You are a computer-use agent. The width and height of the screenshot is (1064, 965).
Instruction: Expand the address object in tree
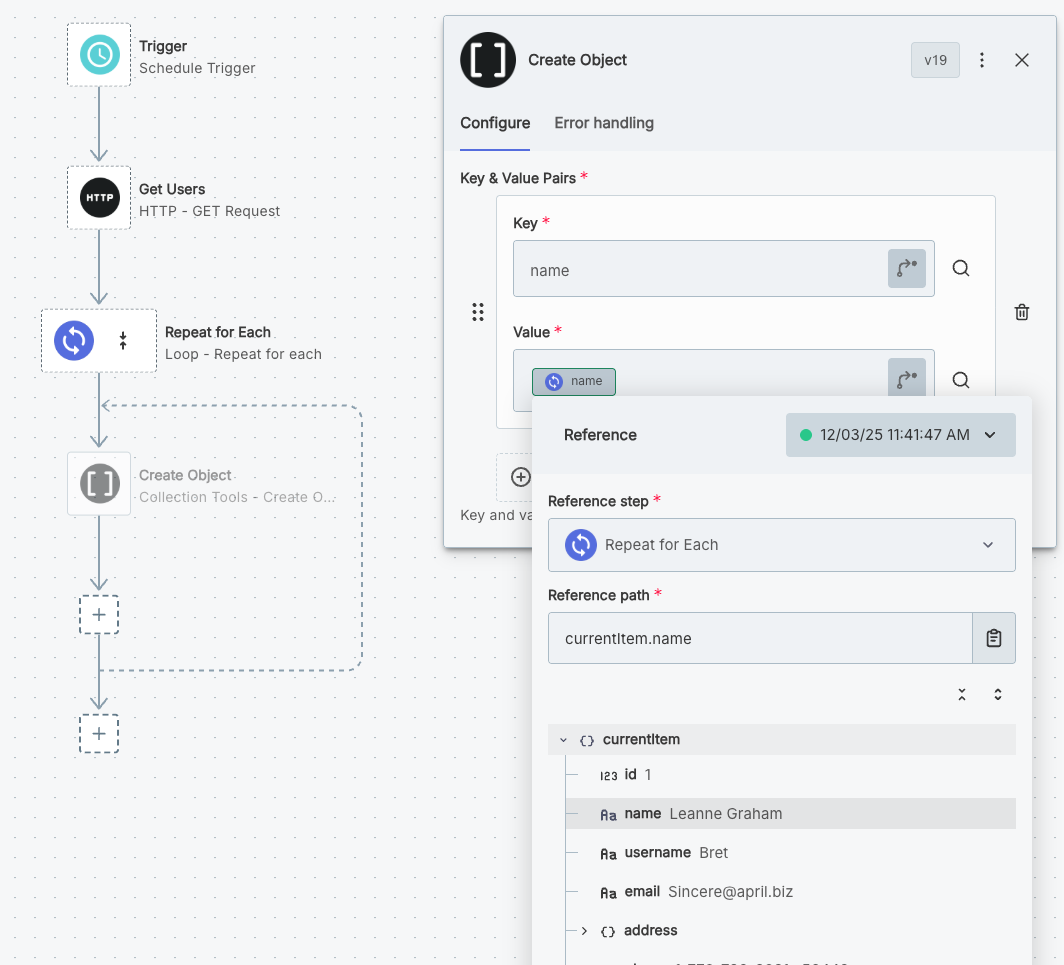click(584, 931)
